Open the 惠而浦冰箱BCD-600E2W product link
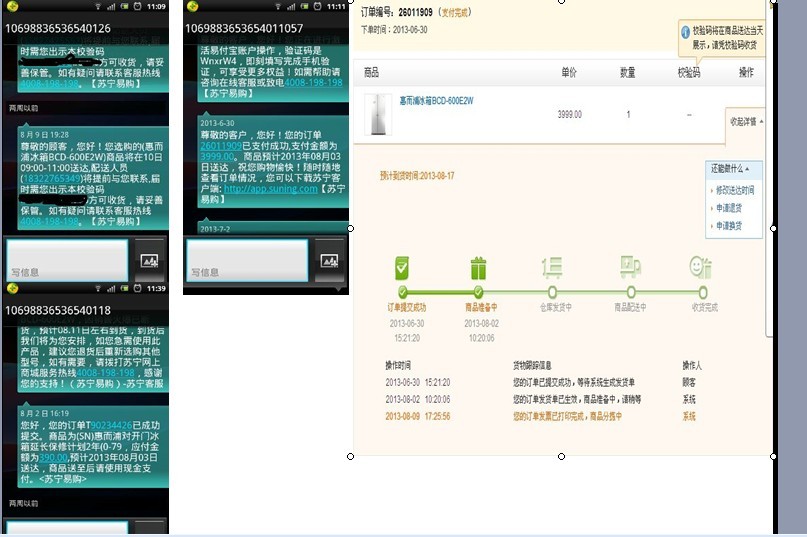The width and height of the screenshot is (807, 537). pos(436,101)
